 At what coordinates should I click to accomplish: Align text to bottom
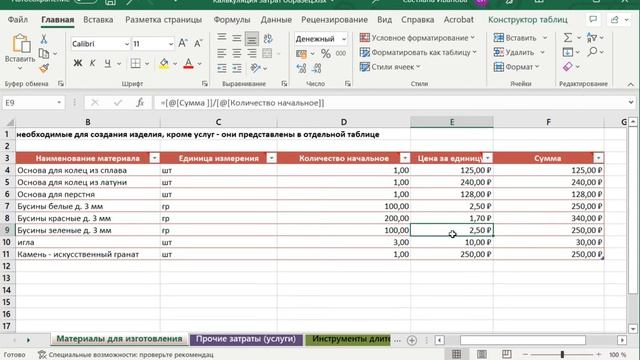click(x=252, y=39)
